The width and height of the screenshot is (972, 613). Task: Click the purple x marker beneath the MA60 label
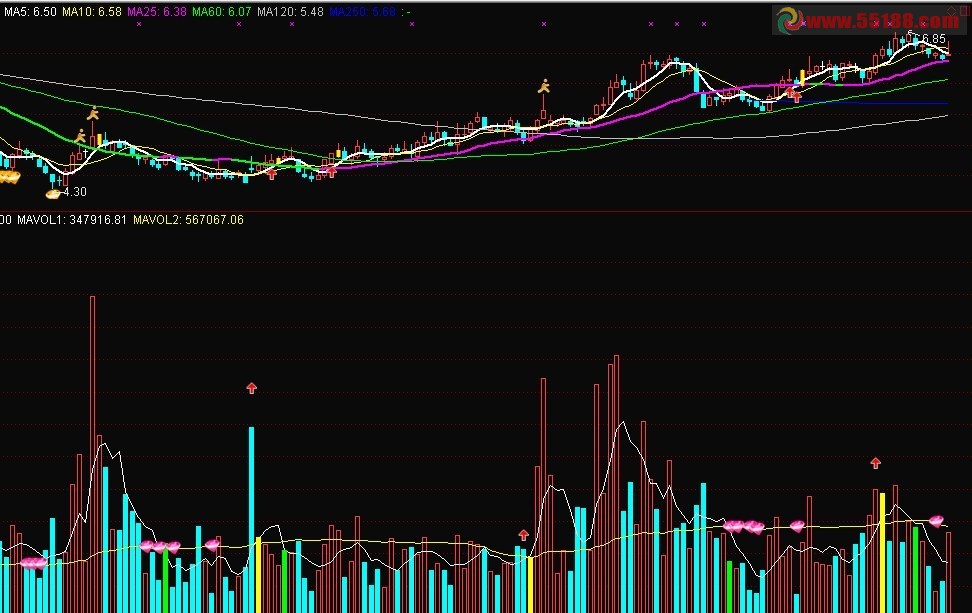239,24
